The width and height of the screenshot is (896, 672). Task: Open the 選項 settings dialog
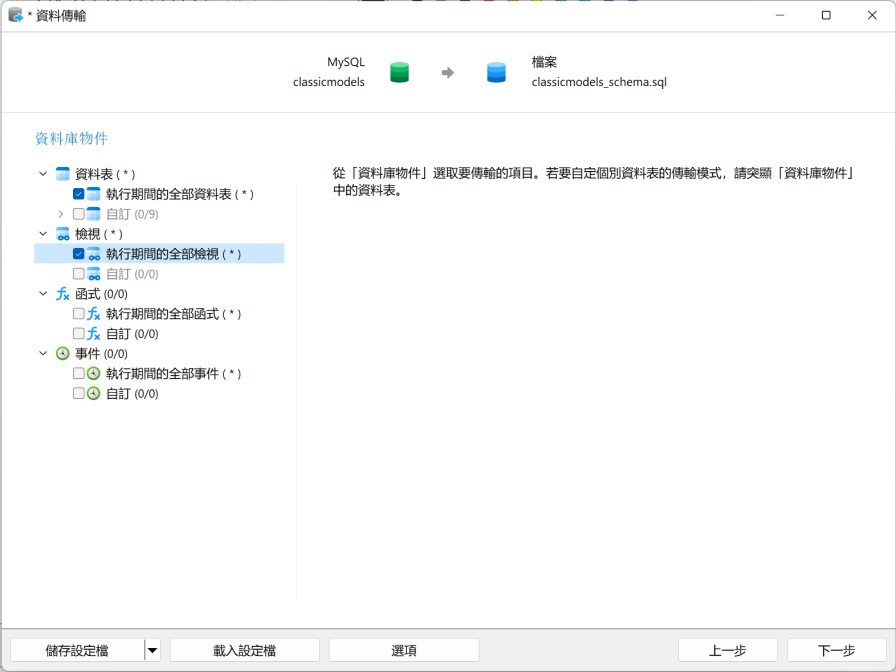coord(404,649)
